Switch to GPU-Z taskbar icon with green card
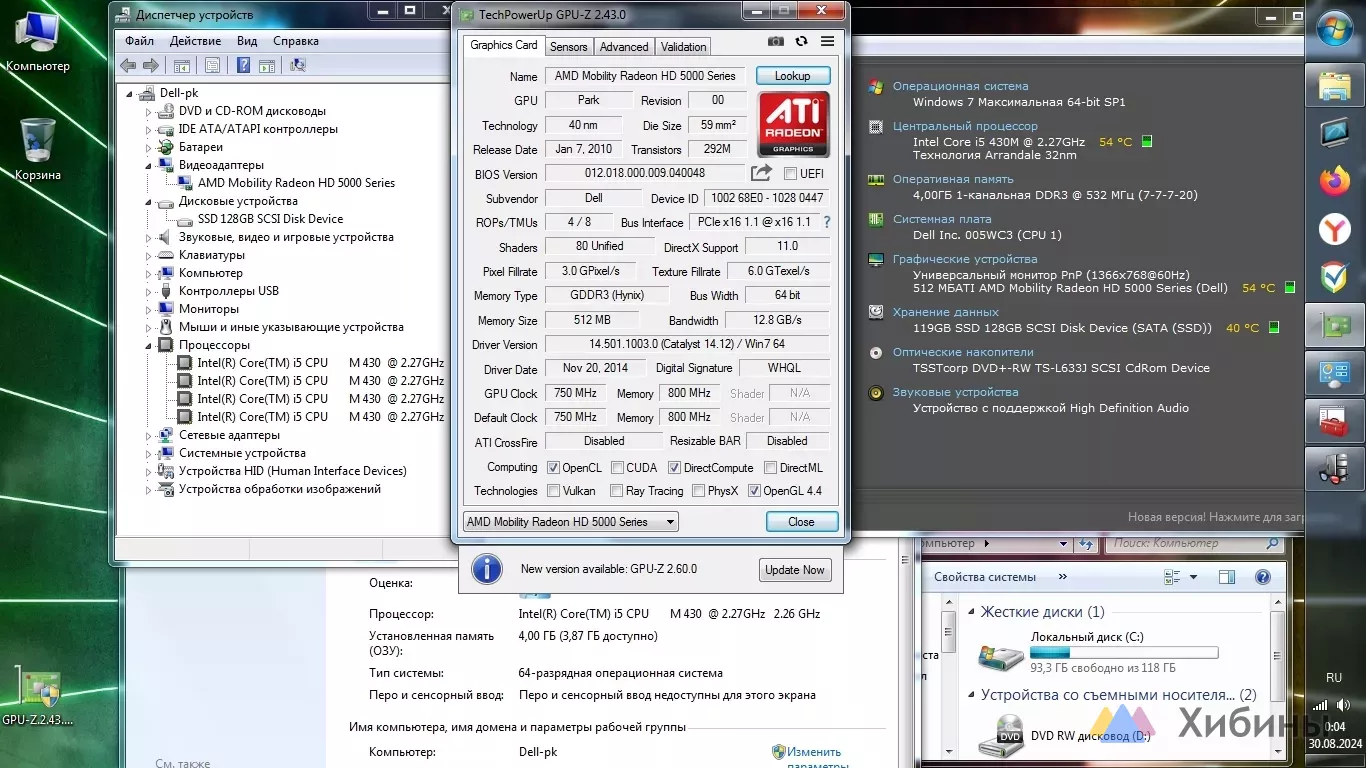The width and height of the screenshot is (1366, 768). (x=1335, y=325)
